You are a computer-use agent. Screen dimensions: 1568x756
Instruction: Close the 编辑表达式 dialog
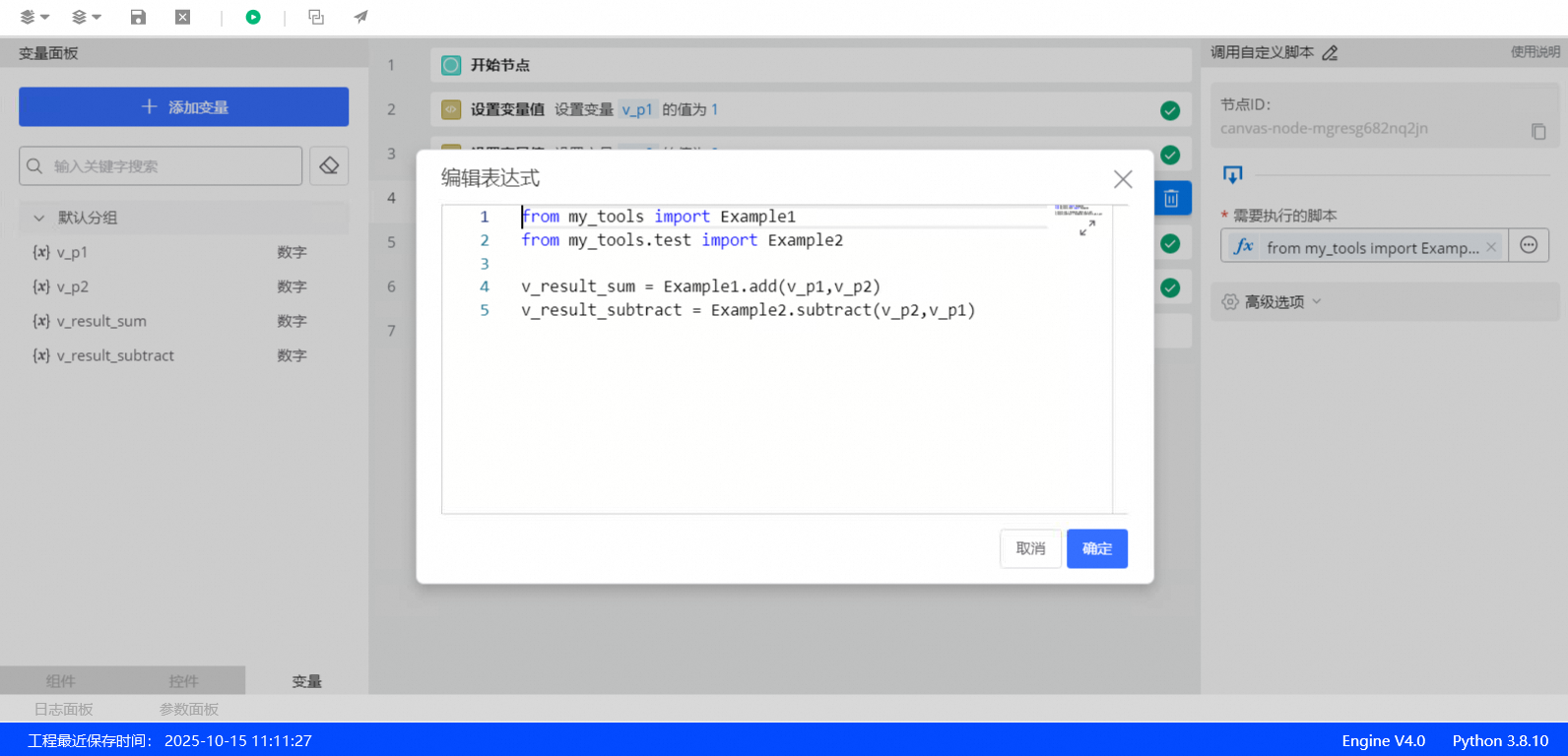pos(1123,179)
